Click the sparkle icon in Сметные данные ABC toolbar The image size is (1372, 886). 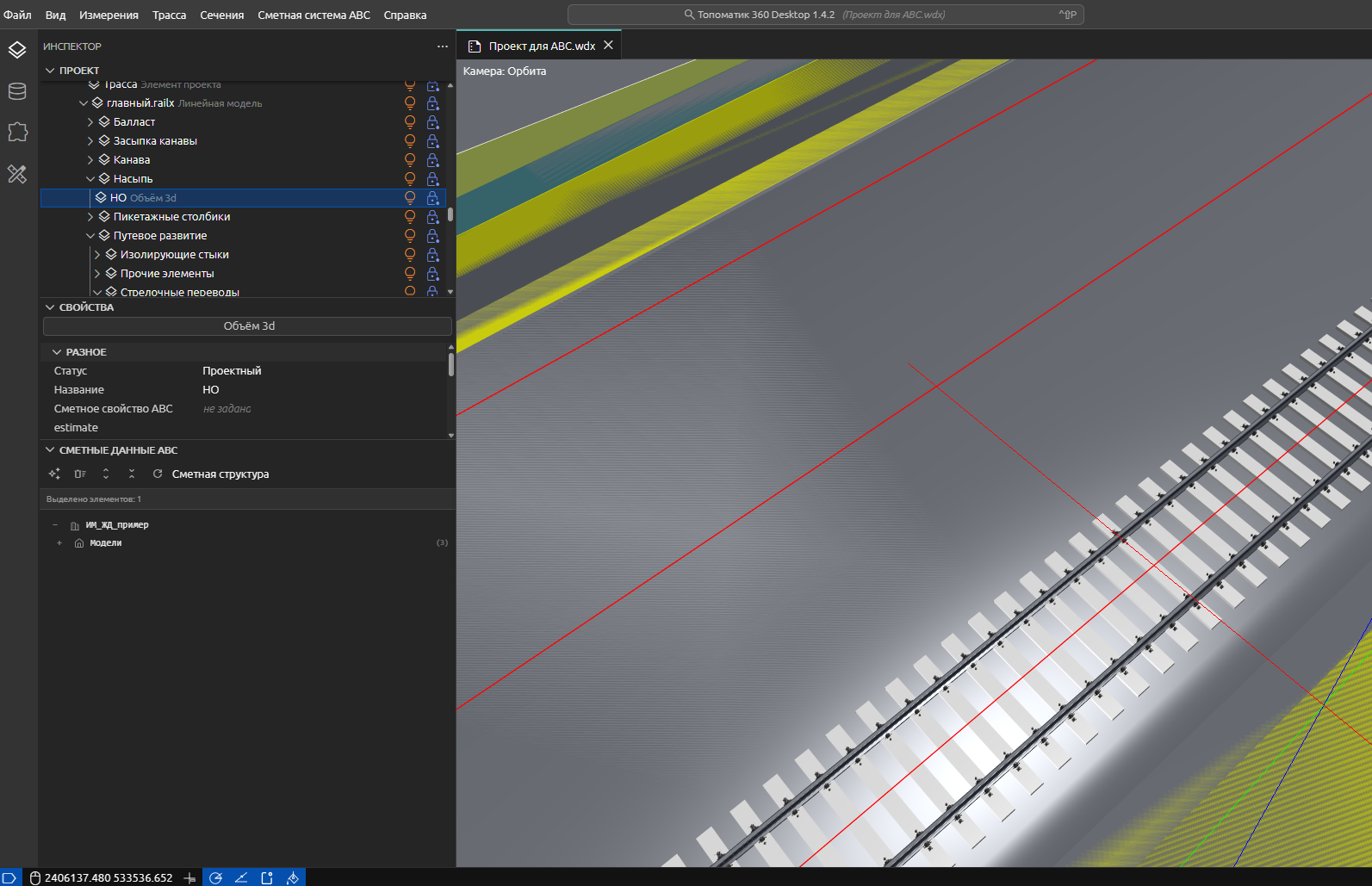click(54, 474)
